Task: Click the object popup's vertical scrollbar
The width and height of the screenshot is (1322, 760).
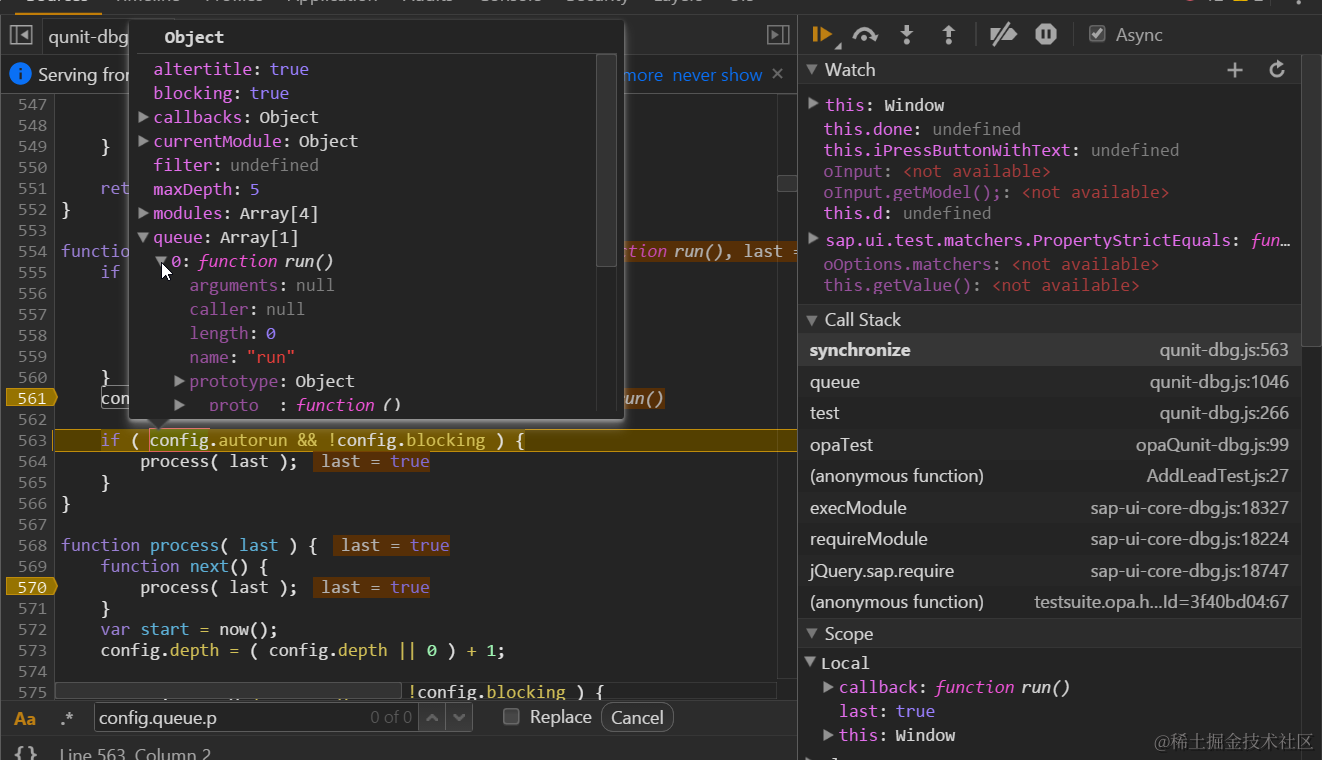Action: point(606,160)
